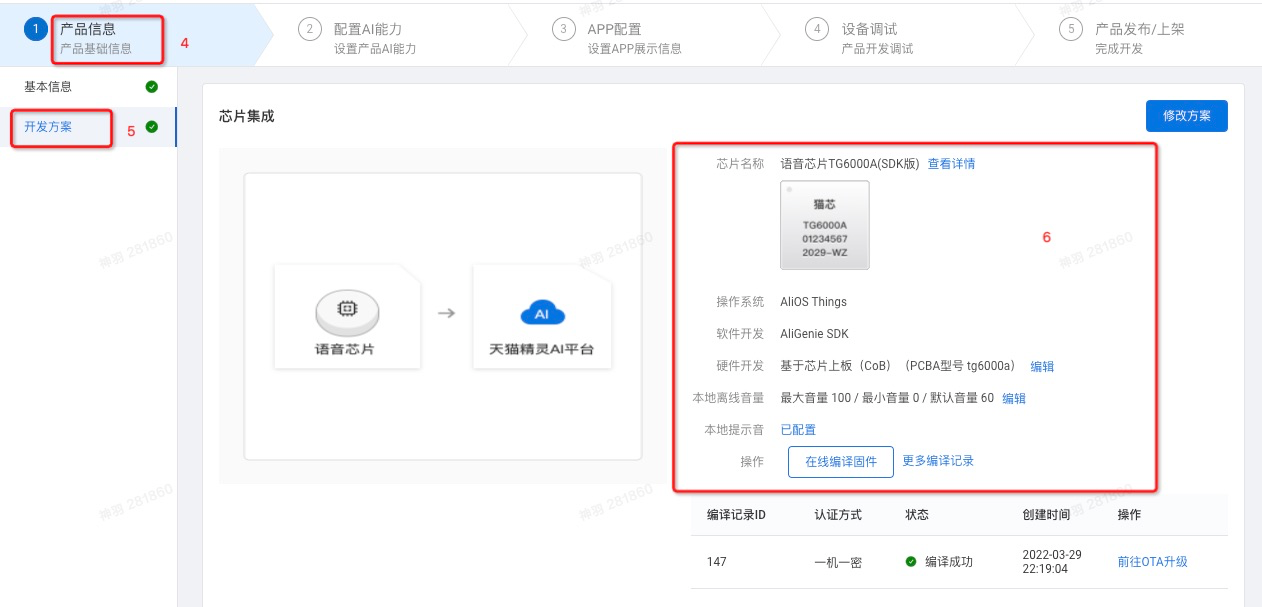Click the step 3 number circle
Viewport: 1262px width, 607px height.
[x=564, y=30]
